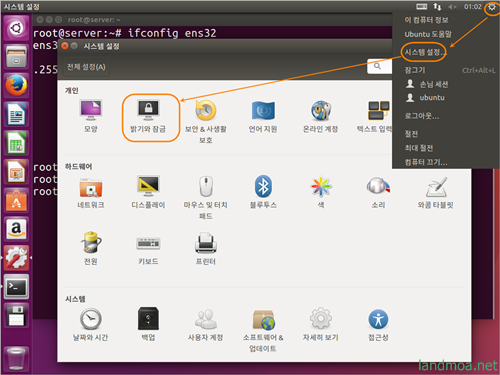The width and height of the screenshot is (500, 375).
Task: Click the network indicator in top bar
Action: pos(437,7)
